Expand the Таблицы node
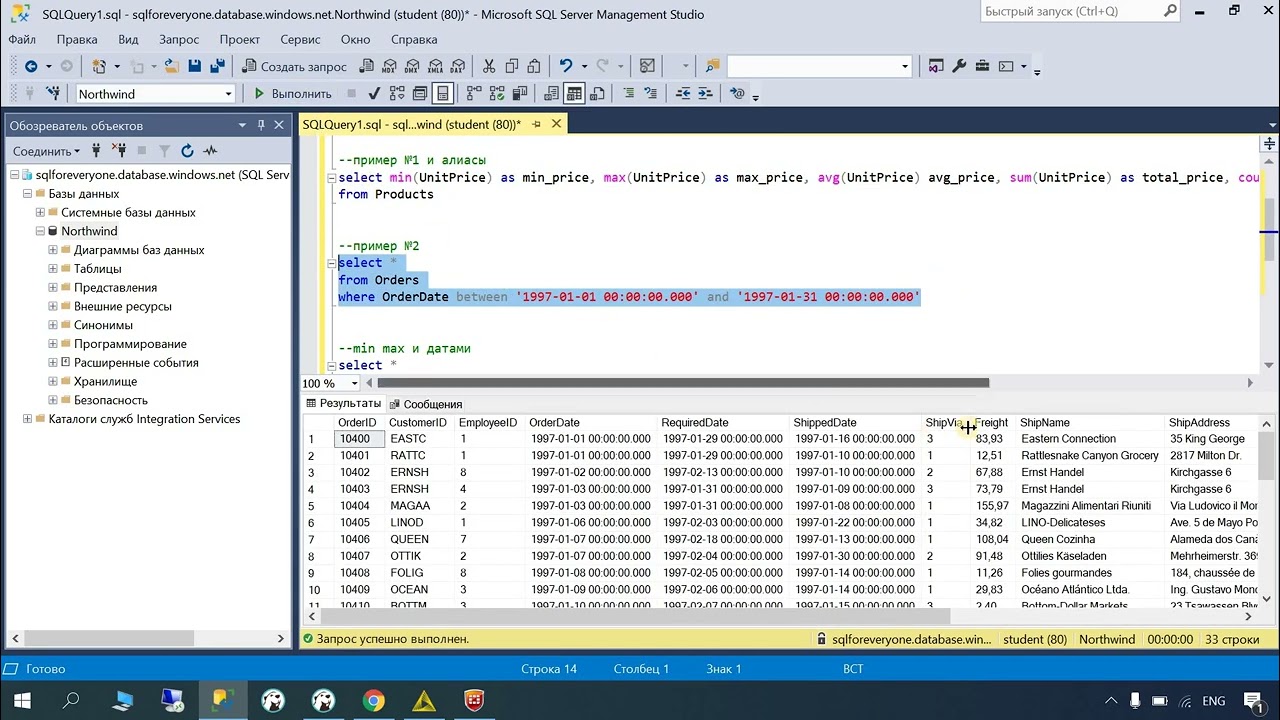The image size is (1280, 720). click(x=53, y=268)
